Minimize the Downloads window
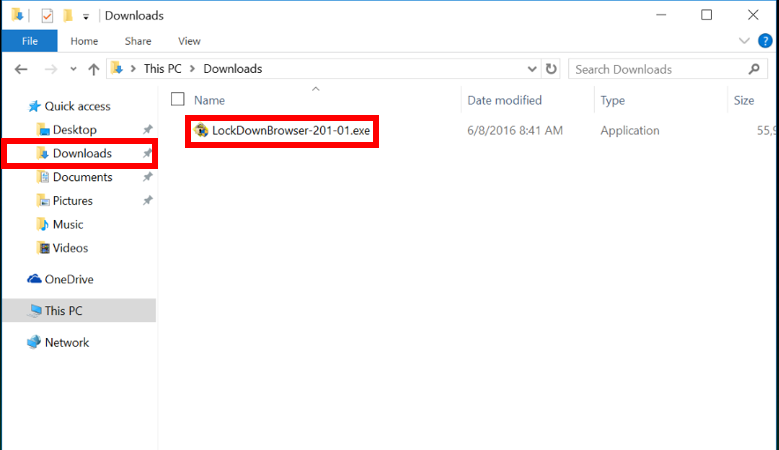This screenshot has height=450, width=779. point(661,15)
